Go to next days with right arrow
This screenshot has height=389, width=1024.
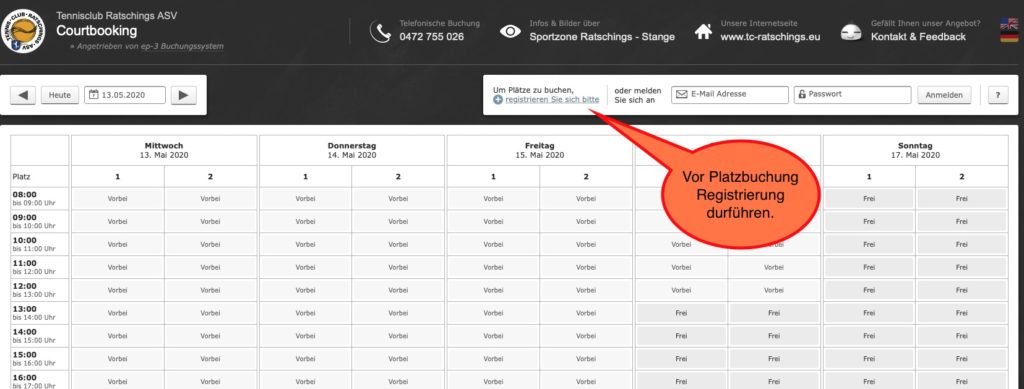coord(184,95)
